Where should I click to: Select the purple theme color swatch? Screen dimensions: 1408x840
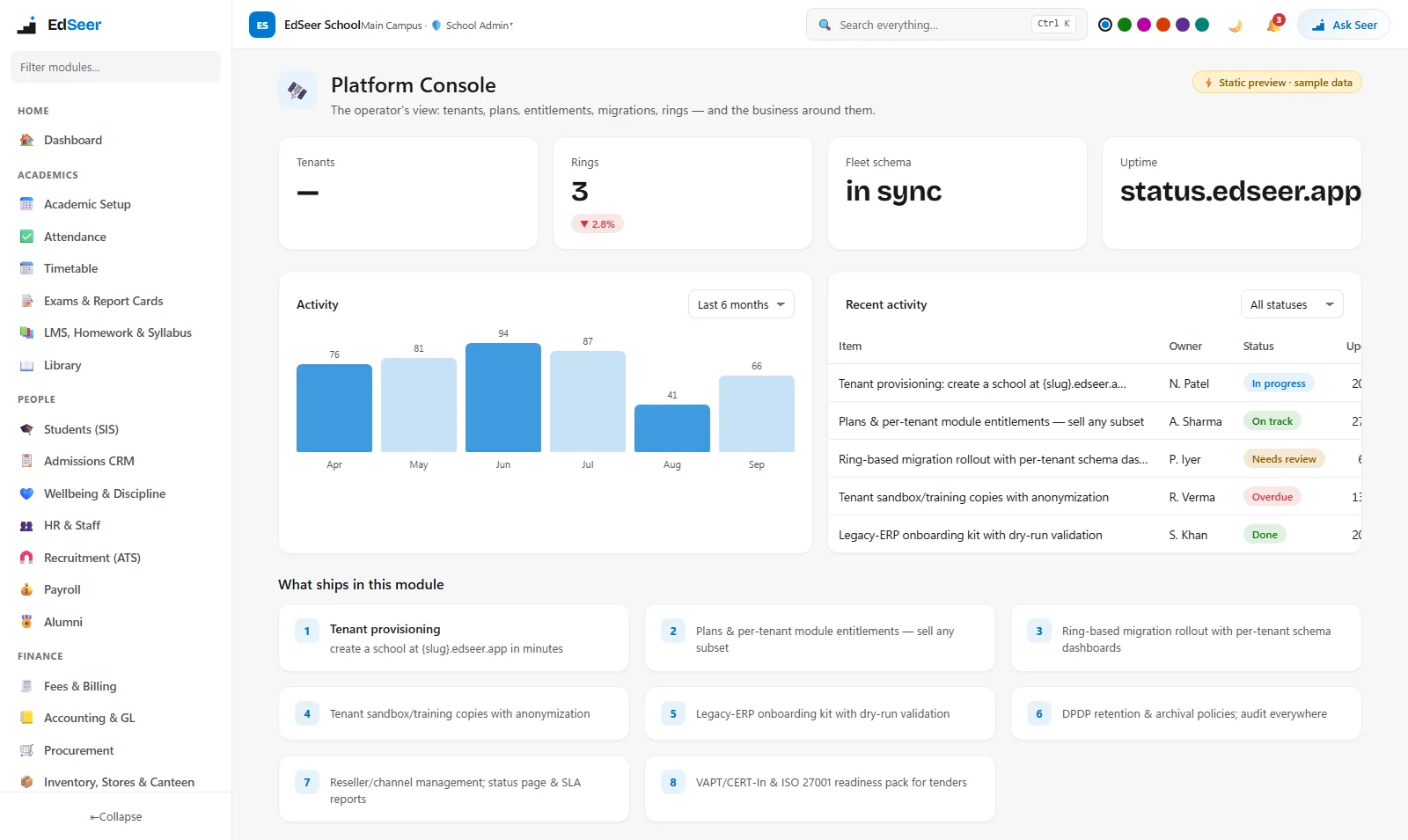tap(1183, 25)
